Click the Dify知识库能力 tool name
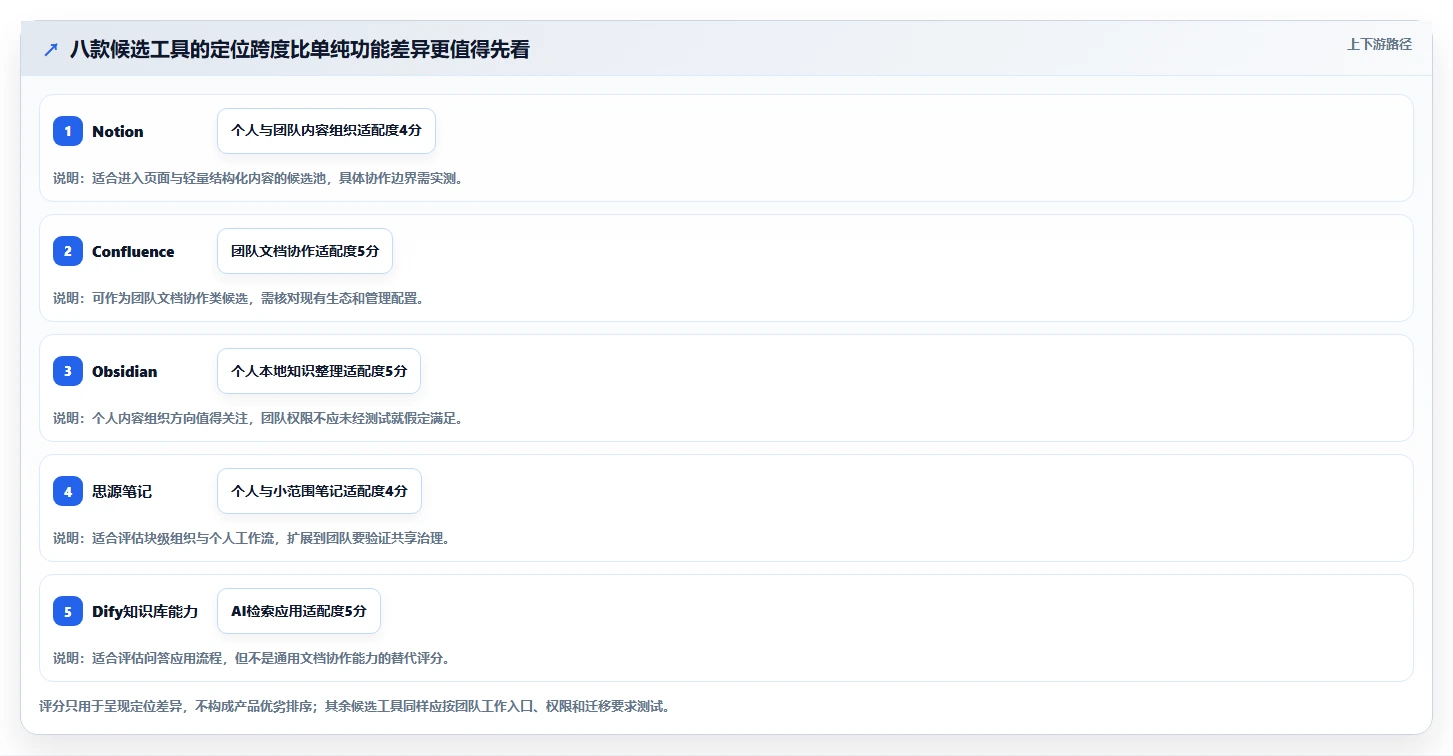This screenshot has width=1453, height=756. tap(145, 611)
